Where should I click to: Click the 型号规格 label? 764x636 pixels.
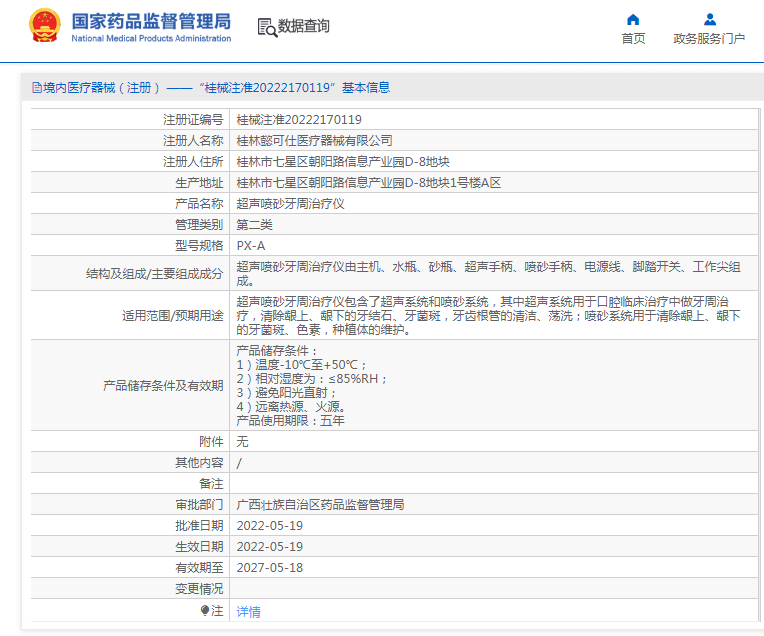coord(199,246)
